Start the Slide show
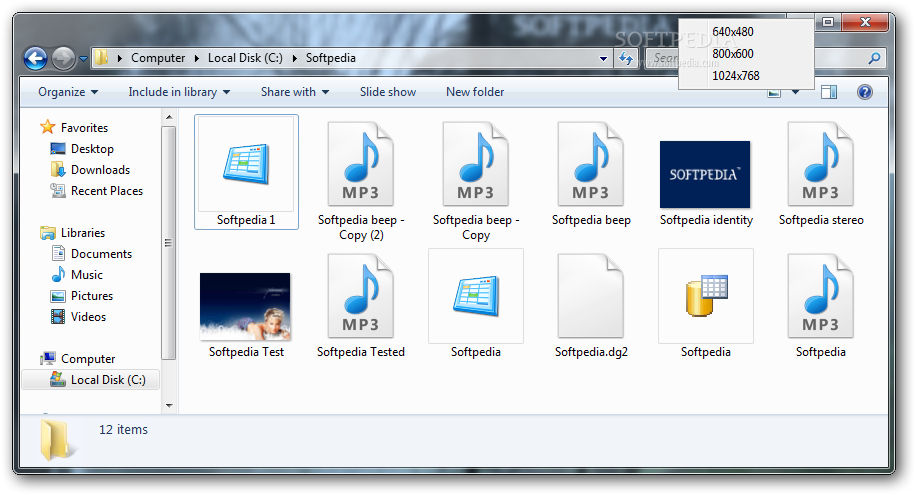 point(388,92)
